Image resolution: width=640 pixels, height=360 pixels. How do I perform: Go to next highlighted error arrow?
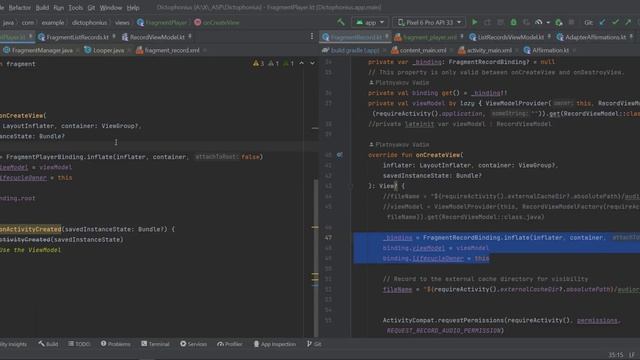pyautogui.click(x=312, y=63)
